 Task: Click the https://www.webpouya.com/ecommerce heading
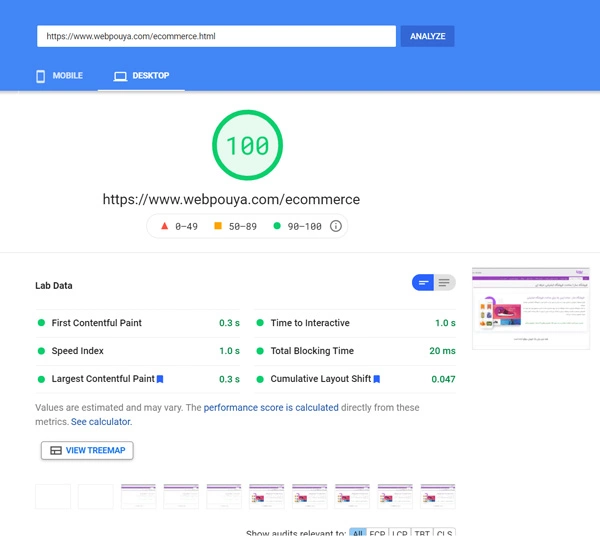(x=231, y=199)
